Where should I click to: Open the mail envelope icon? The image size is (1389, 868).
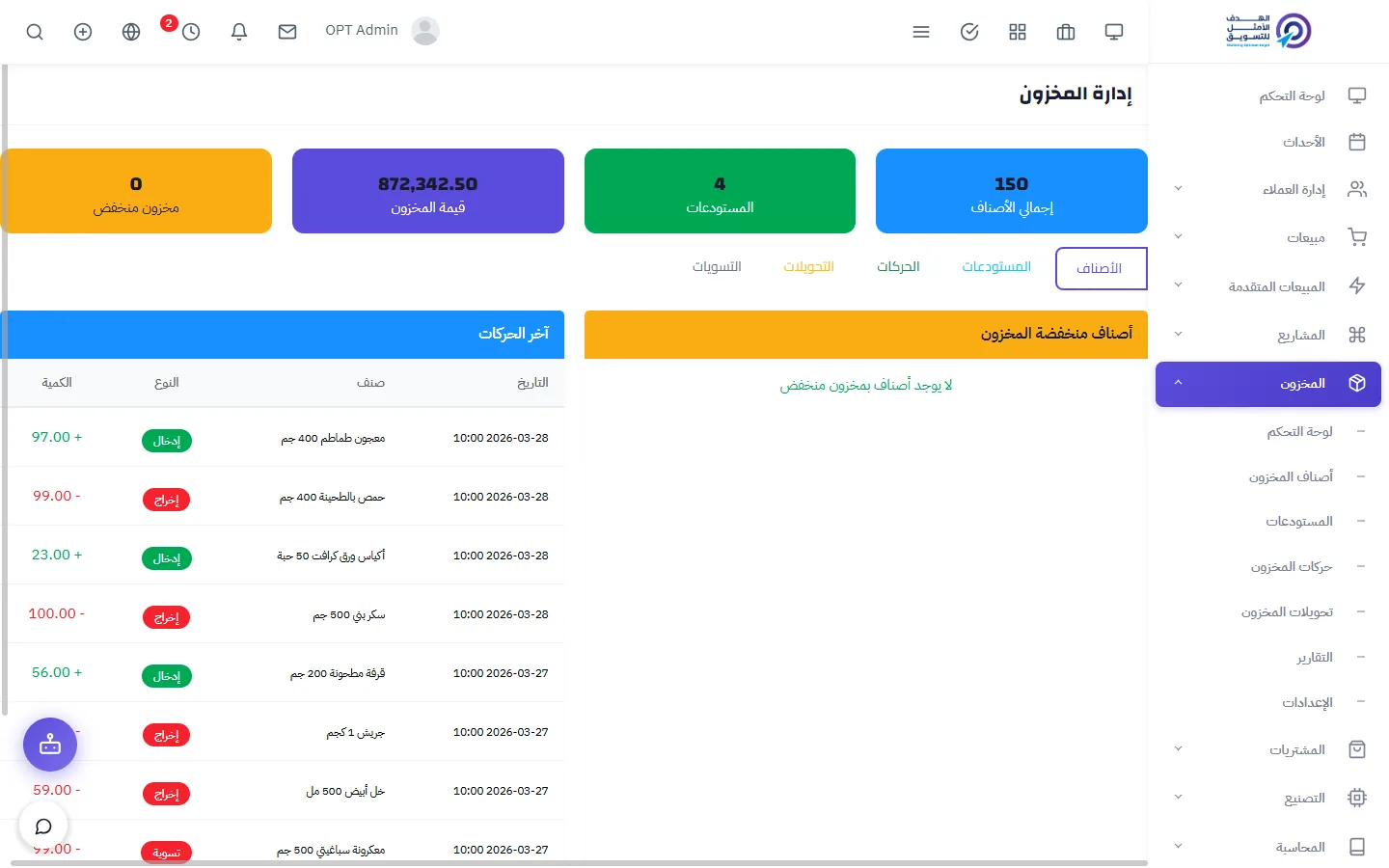[x=287, y=32]
